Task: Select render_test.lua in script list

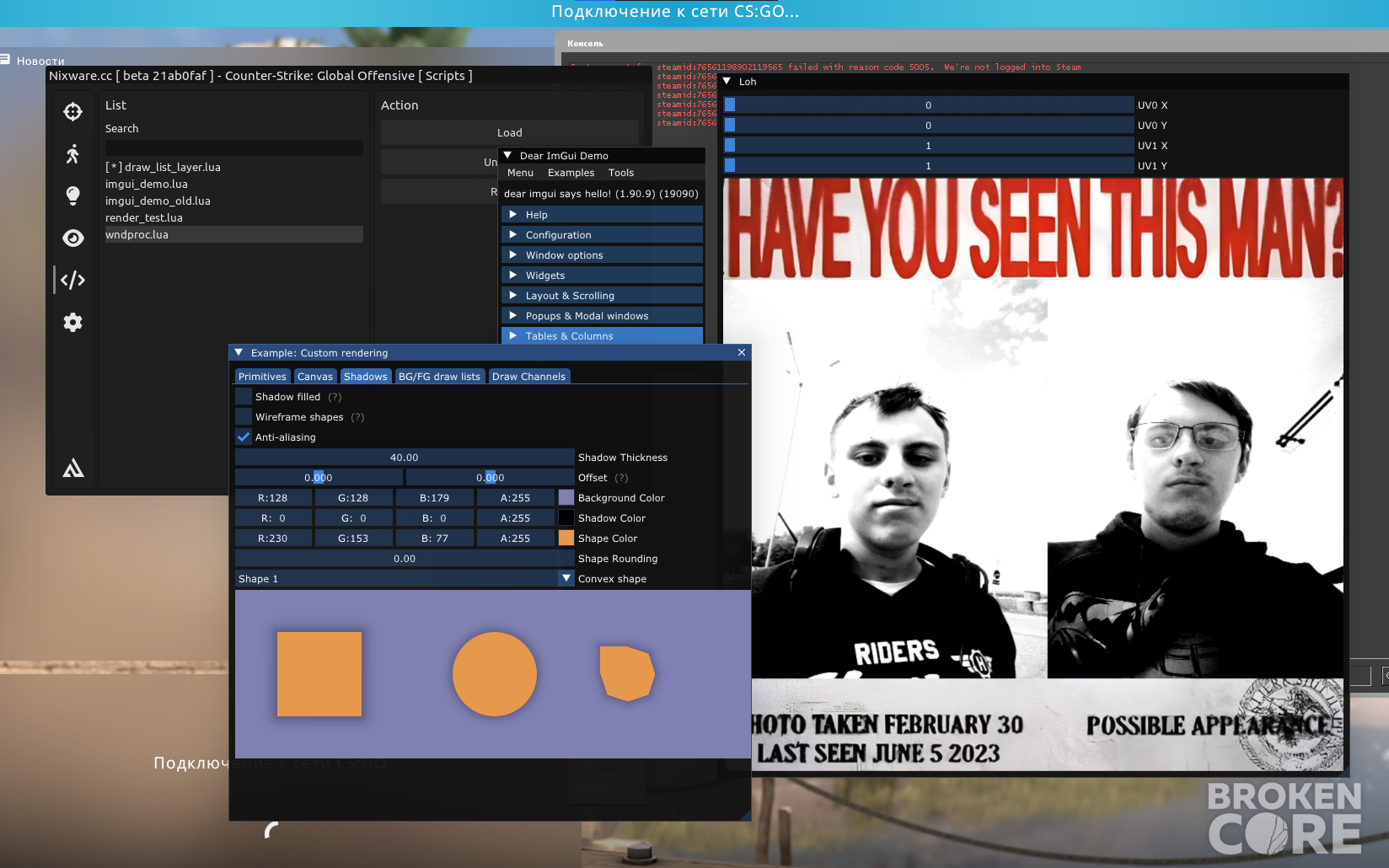Action: point(233,217)
